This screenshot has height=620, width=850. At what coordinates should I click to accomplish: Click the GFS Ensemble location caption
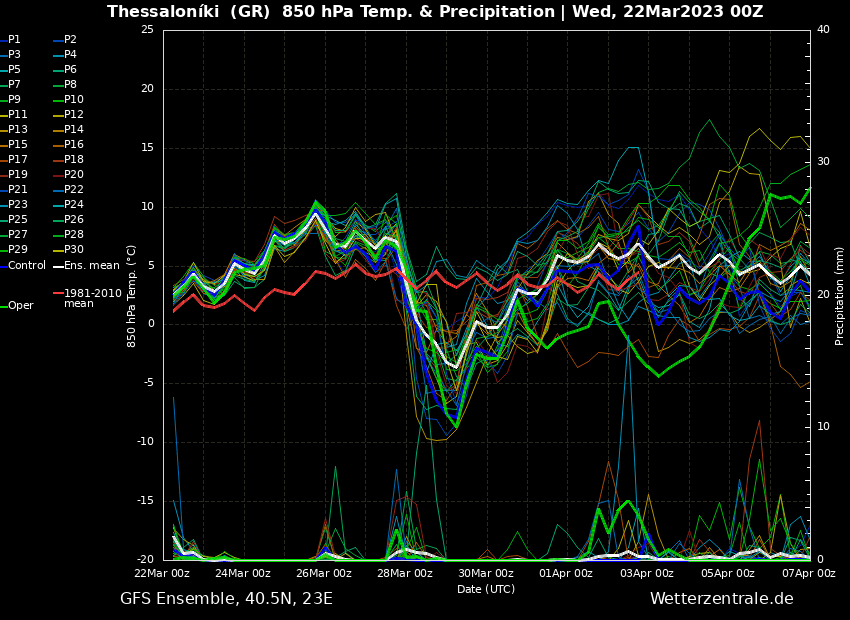click(x=226, y=599)
